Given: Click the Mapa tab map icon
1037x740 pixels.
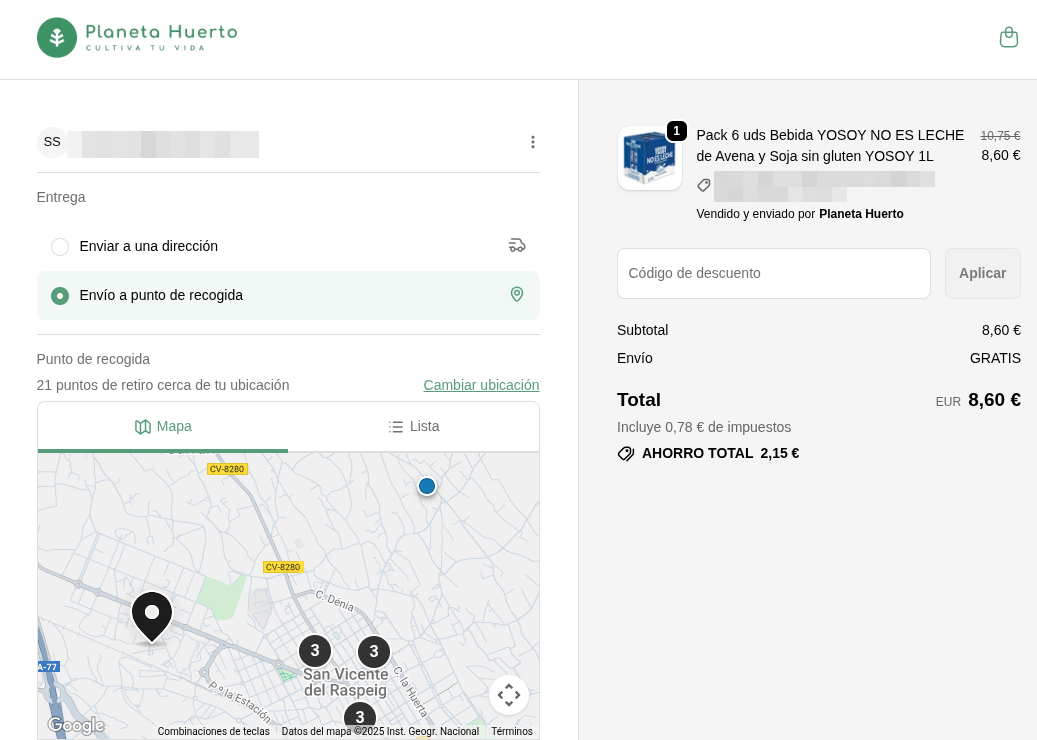Looking at the screenshot, I should (142, 427).
